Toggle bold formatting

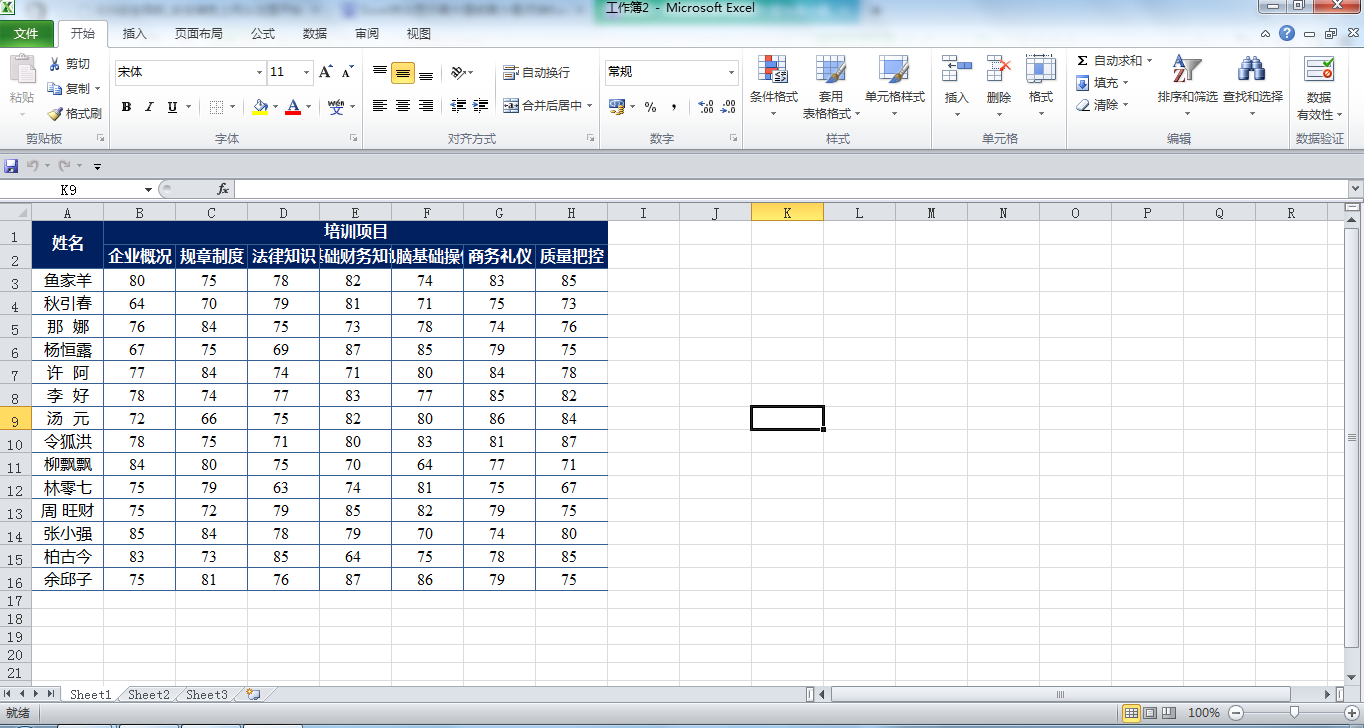coord(126,107)
